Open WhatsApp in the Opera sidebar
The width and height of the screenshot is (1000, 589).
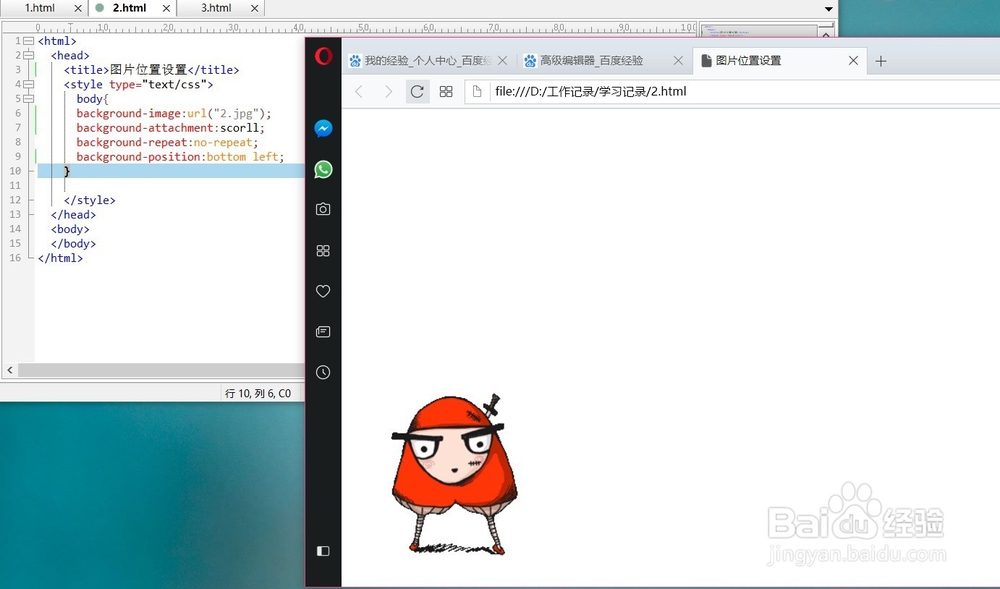click(323, 170)
